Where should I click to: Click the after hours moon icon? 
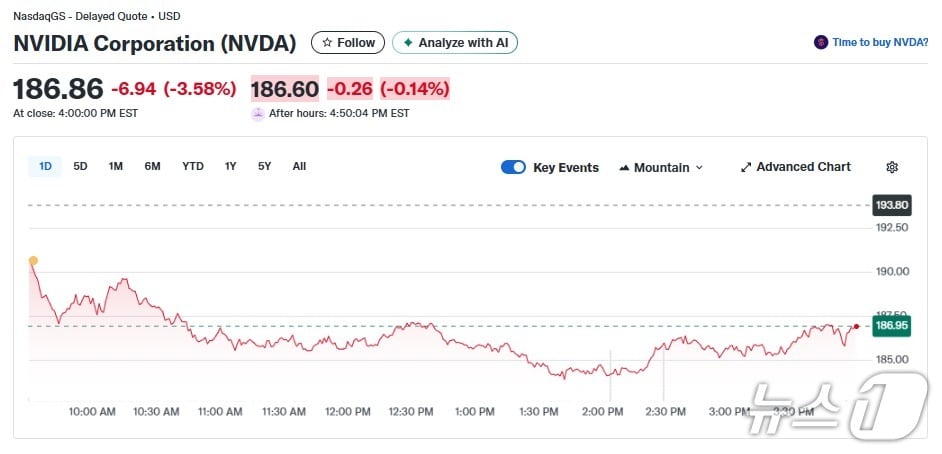coord(258,113)
